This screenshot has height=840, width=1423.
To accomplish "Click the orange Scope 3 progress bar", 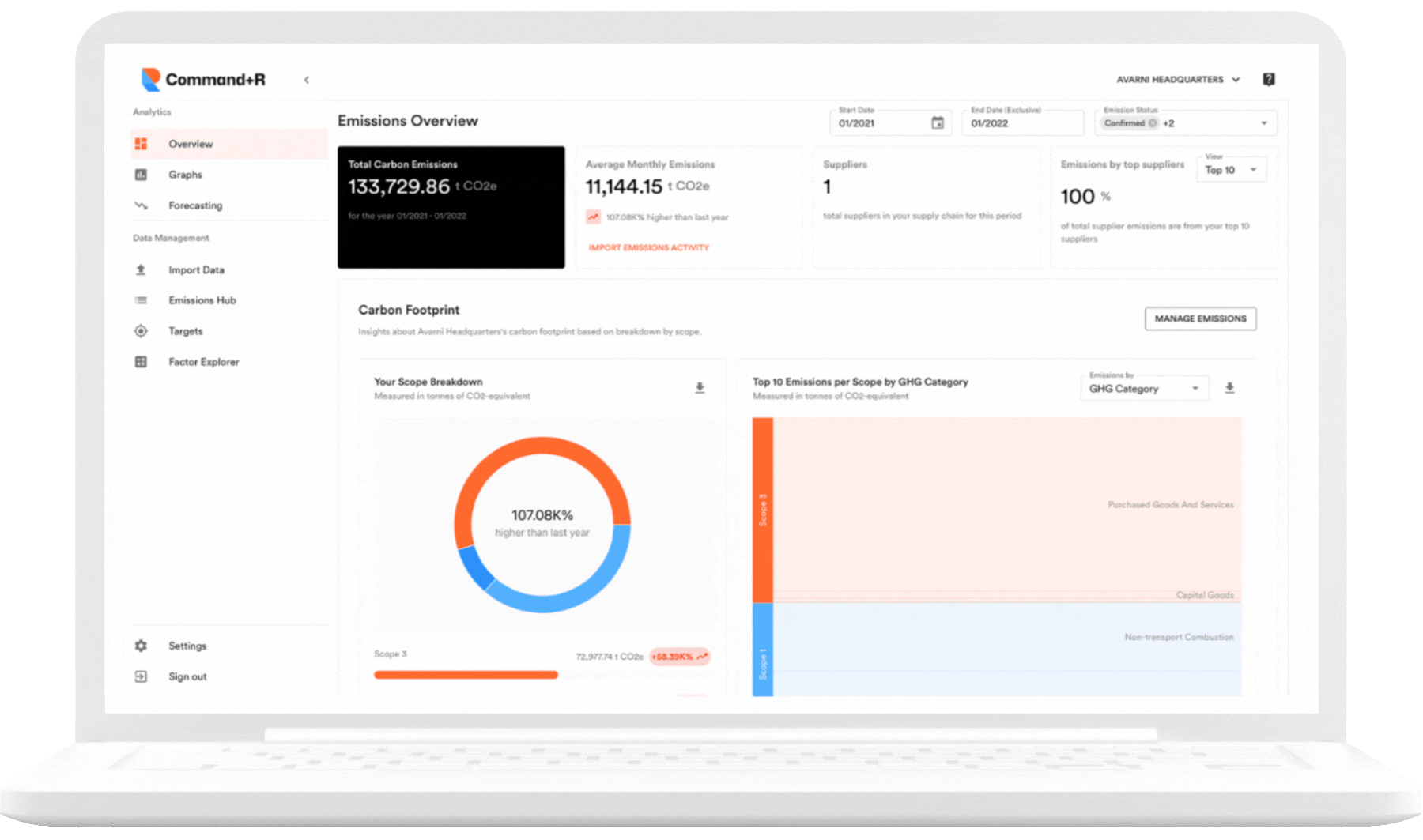I will pyautogui.click(x=466, y=675).
